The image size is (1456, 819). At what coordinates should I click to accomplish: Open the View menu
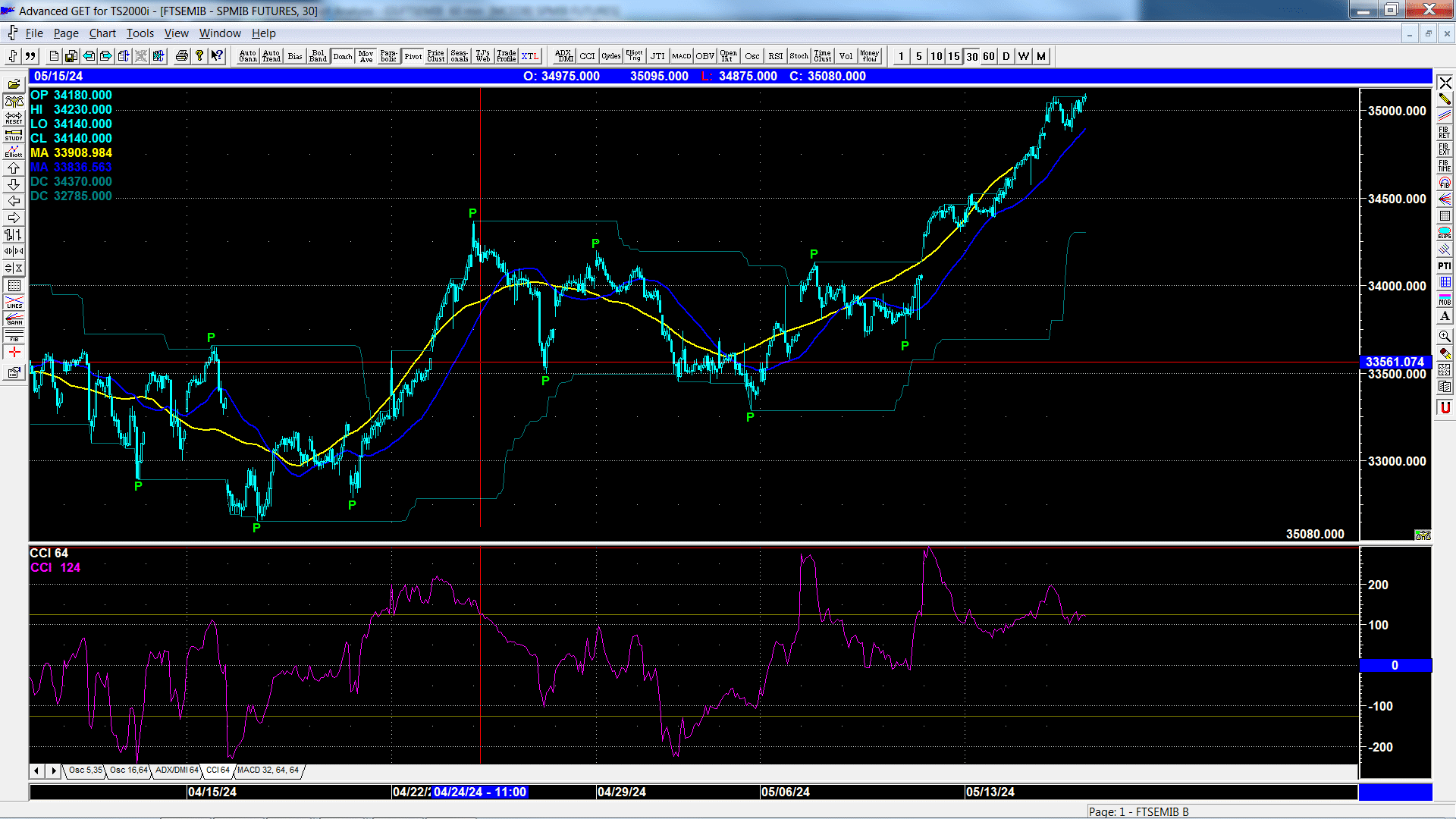point(176,33)
